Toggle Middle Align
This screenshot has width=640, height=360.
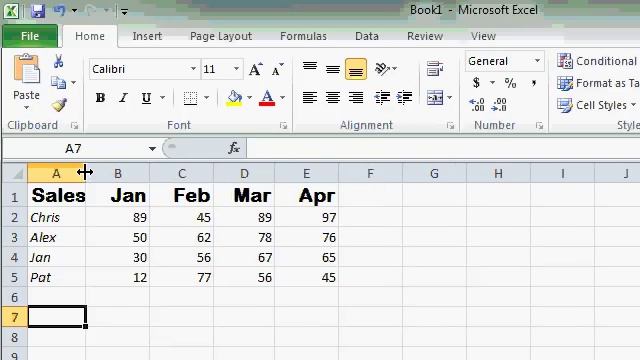click(333, 69)
